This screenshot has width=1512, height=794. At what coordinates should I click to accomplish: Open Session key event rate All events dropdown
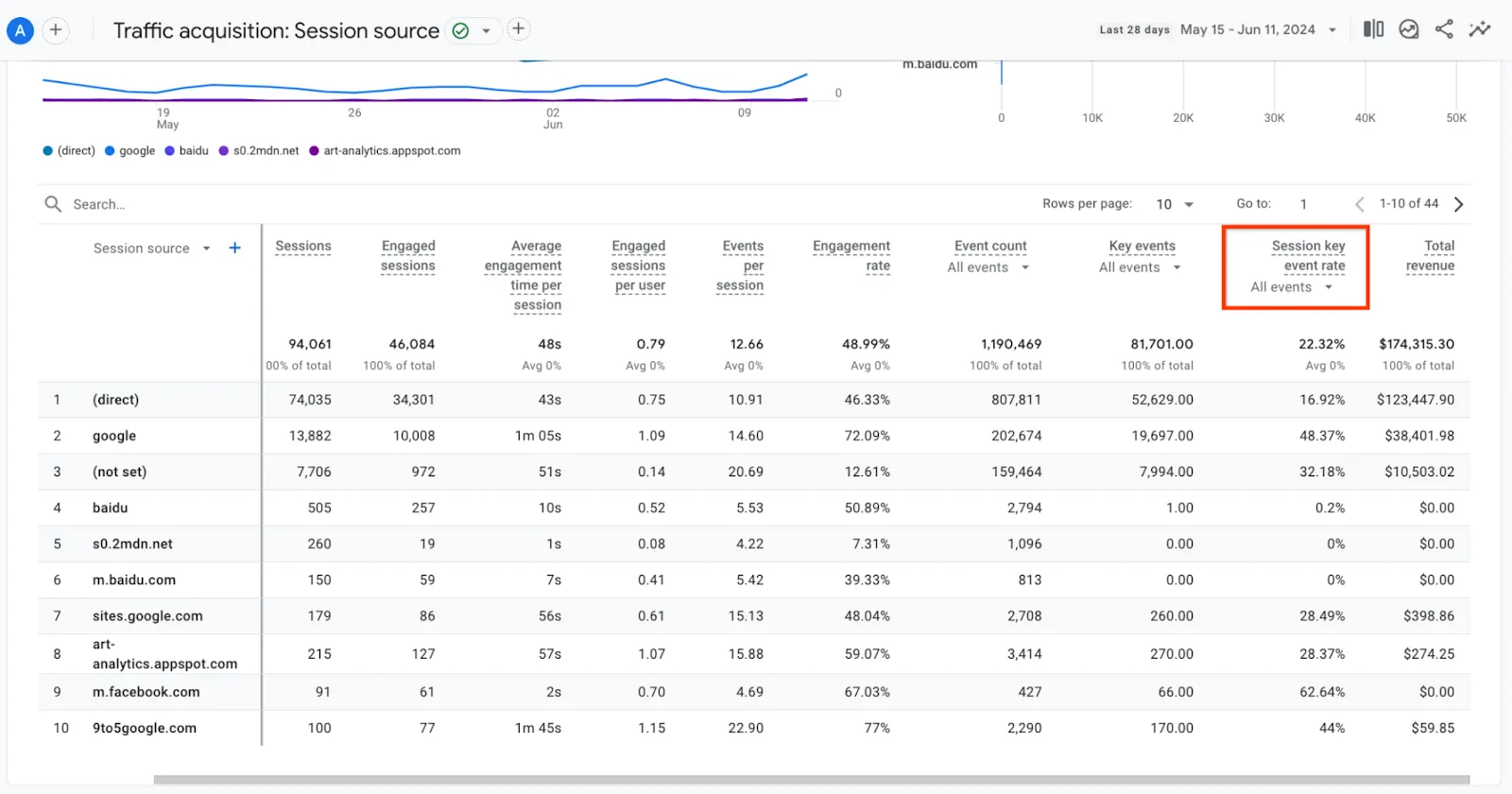point(1292,287)
